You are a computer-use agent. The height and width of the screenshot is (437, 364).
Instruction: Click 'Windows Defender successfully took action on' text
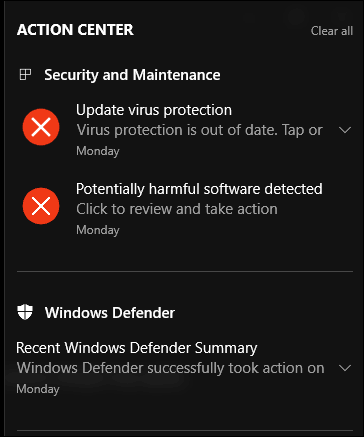click(x=170, y=368)
